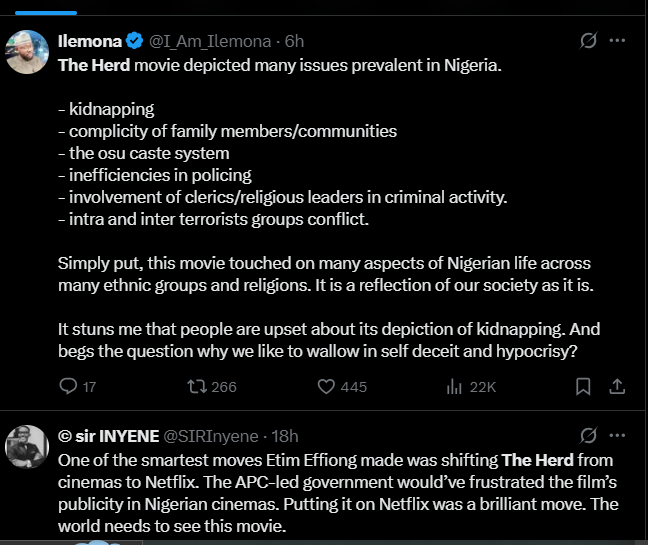Expand the More menu on sir INYENE's post
Screen dimensions: 648x545
(x=617, y=435)
